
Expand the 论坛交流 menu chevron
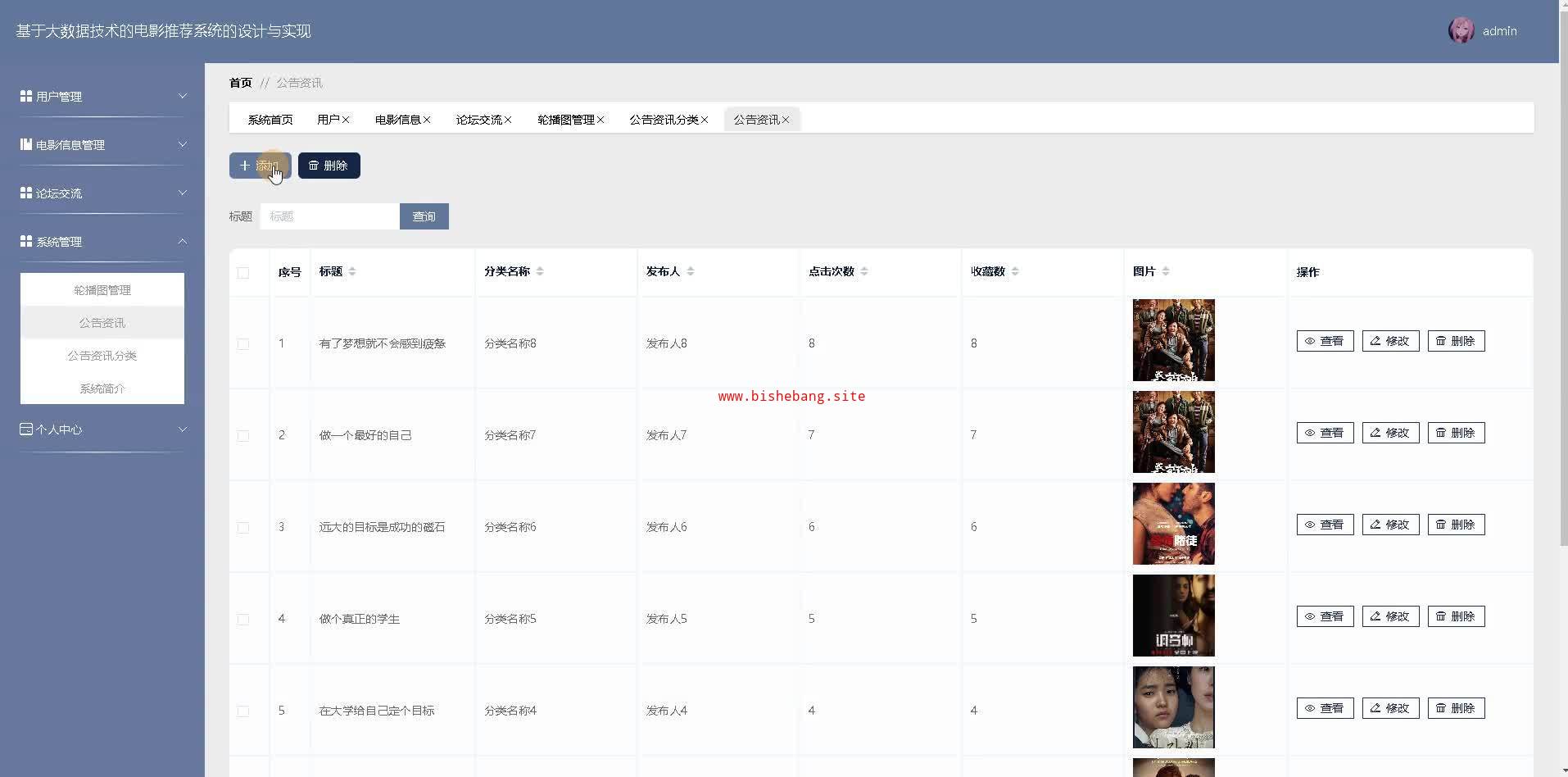tap(182, 193)
